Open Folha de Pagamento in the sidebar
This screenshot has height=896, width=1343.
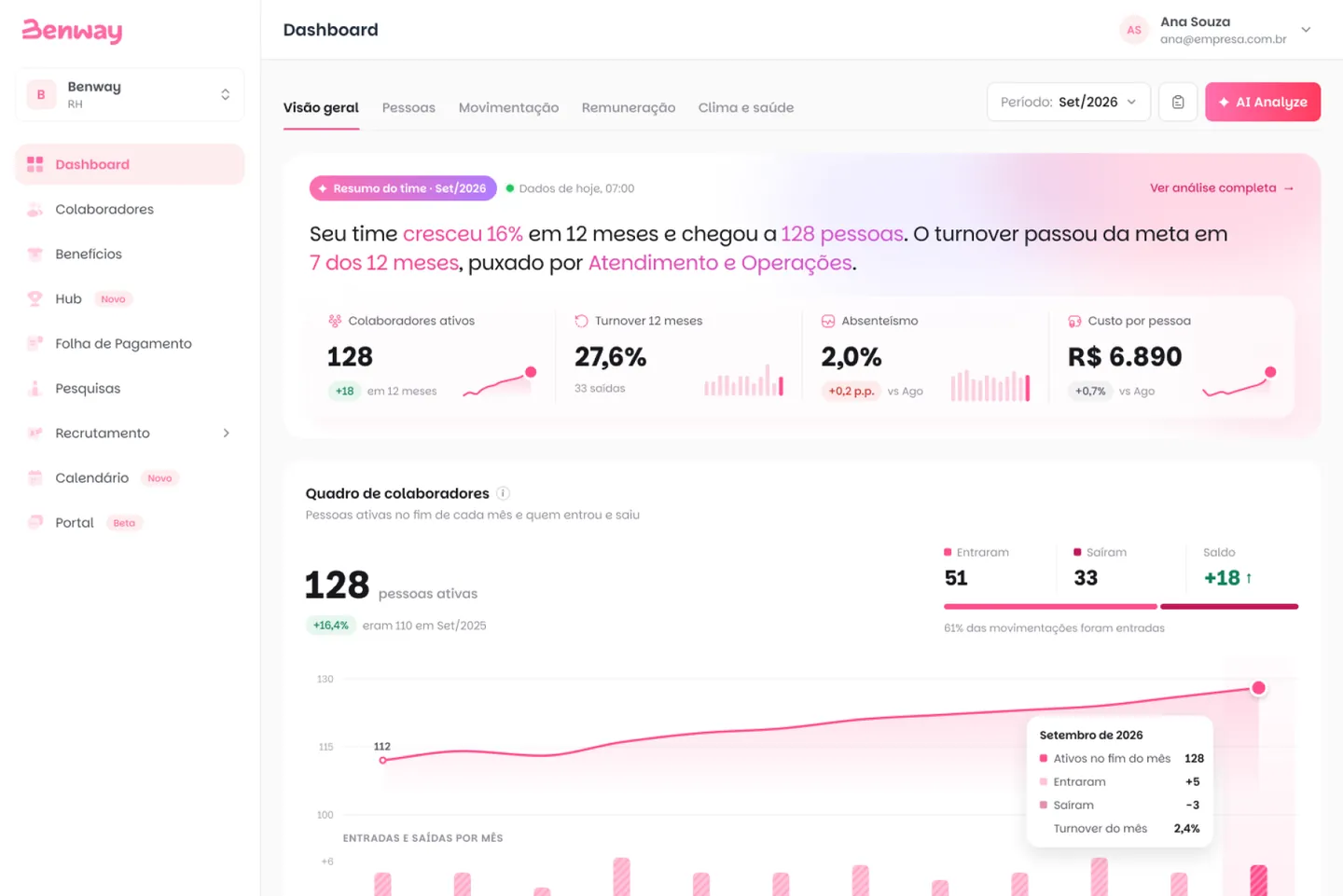point(130,343)
